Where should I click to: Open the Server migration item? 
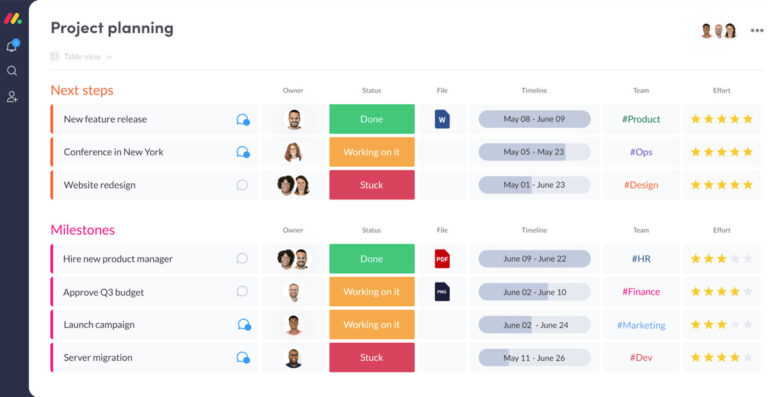point(98,357)
